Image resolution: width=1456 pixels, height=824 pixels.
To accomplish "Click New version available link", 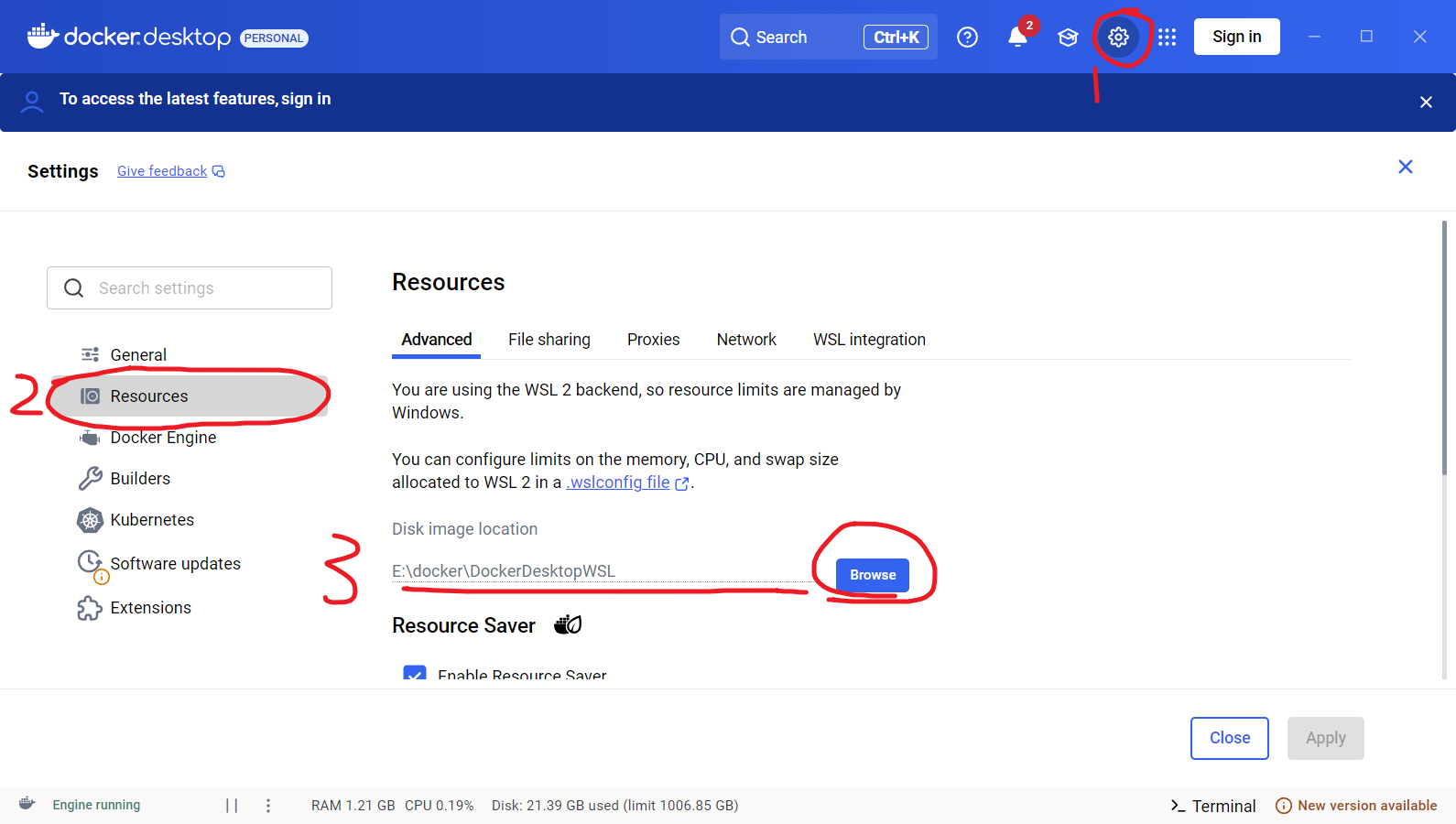I will tap(1367, 806).
